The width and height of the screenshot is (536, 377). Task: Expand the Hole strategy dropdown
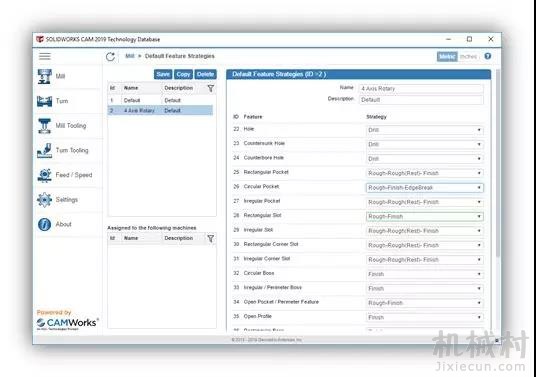pos(425,130)
